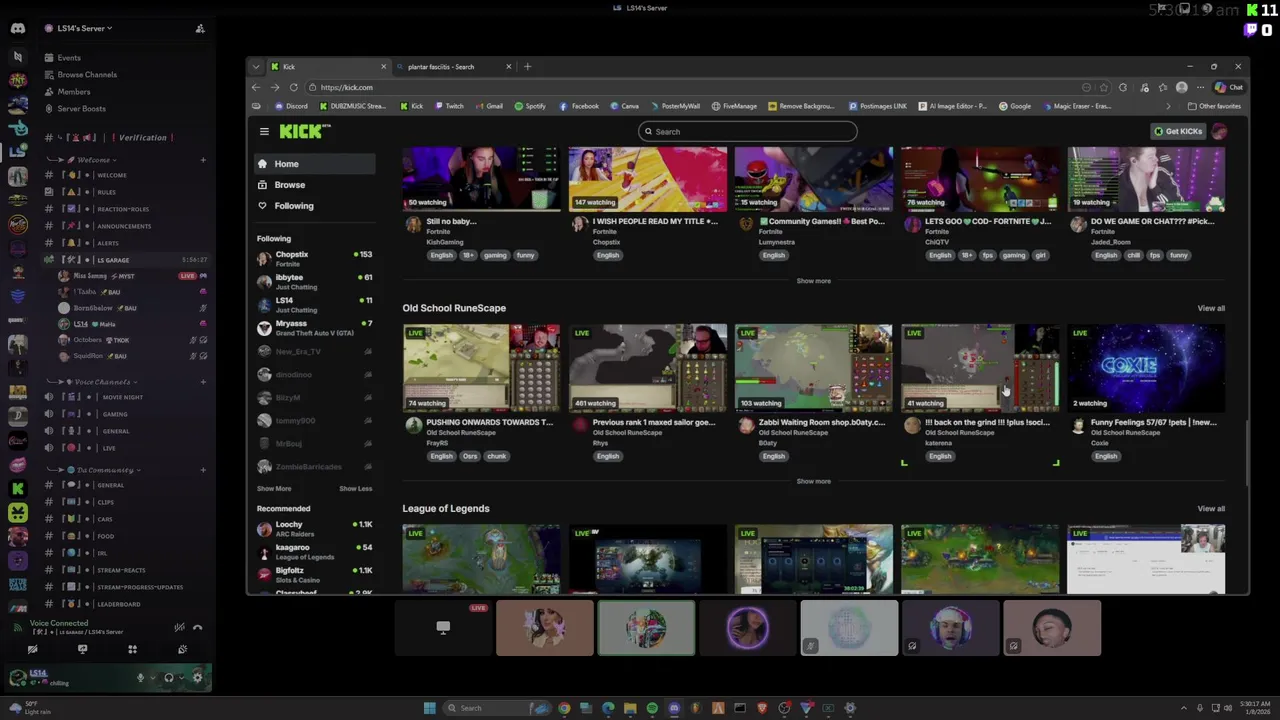The height and width of the screenshot is (720, 1280).
Task: Click Show Less in Following list
Action: [355, 489]
